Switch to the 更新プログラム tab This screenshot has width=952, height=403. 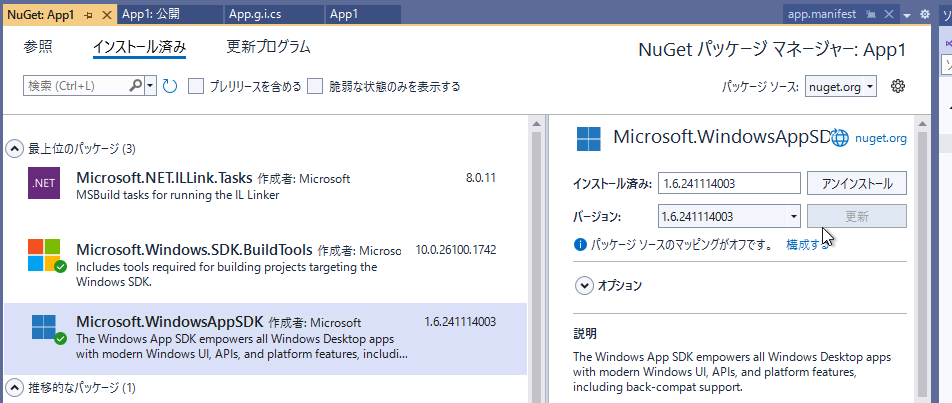click(x=268, y=47)
